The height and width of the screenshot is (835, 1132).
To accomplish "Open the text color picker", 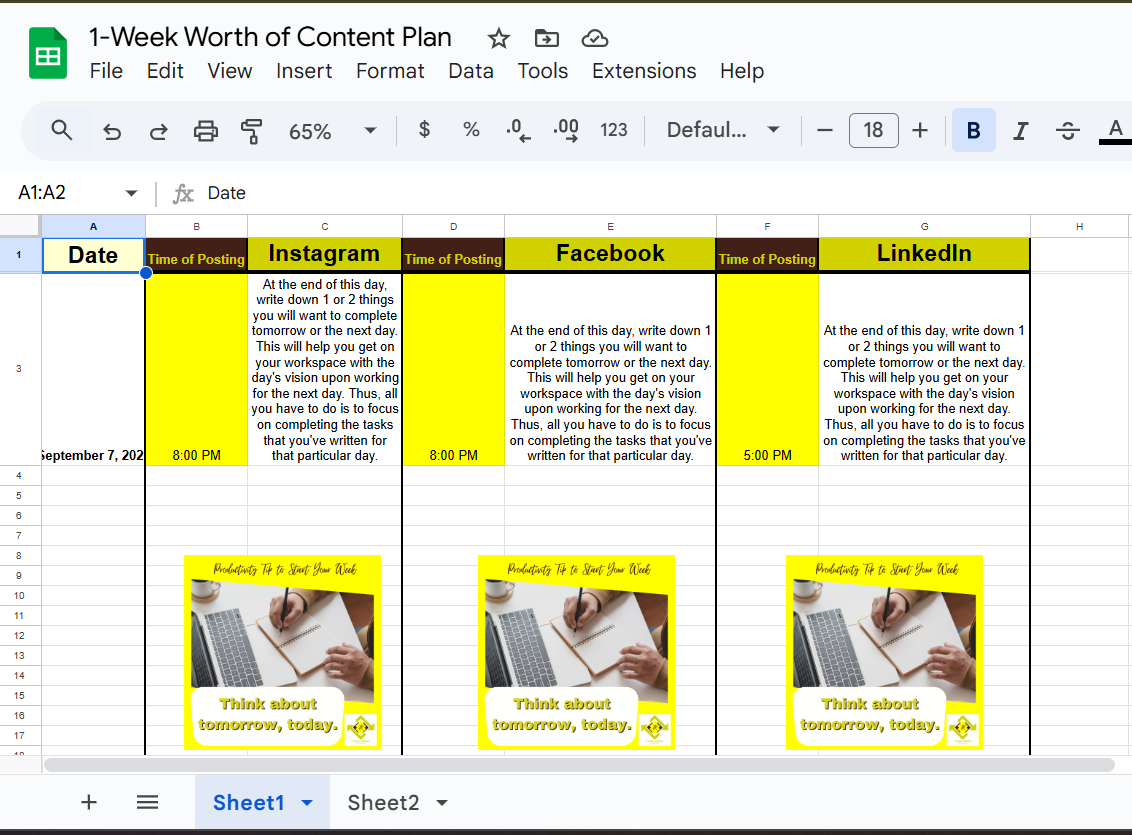I will (x=1115, y=130).
